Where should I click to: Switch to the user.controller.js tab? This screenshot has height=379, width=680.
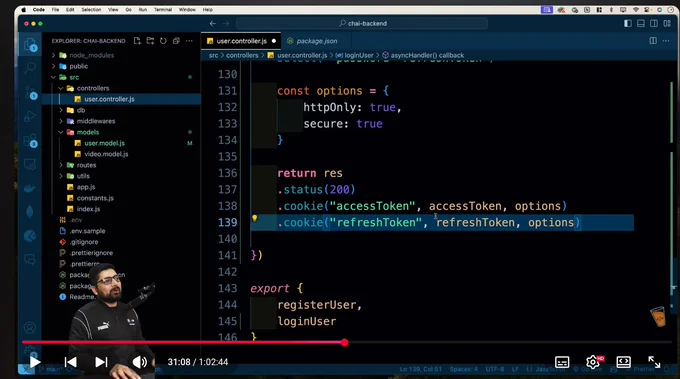[x=241, y=41]
